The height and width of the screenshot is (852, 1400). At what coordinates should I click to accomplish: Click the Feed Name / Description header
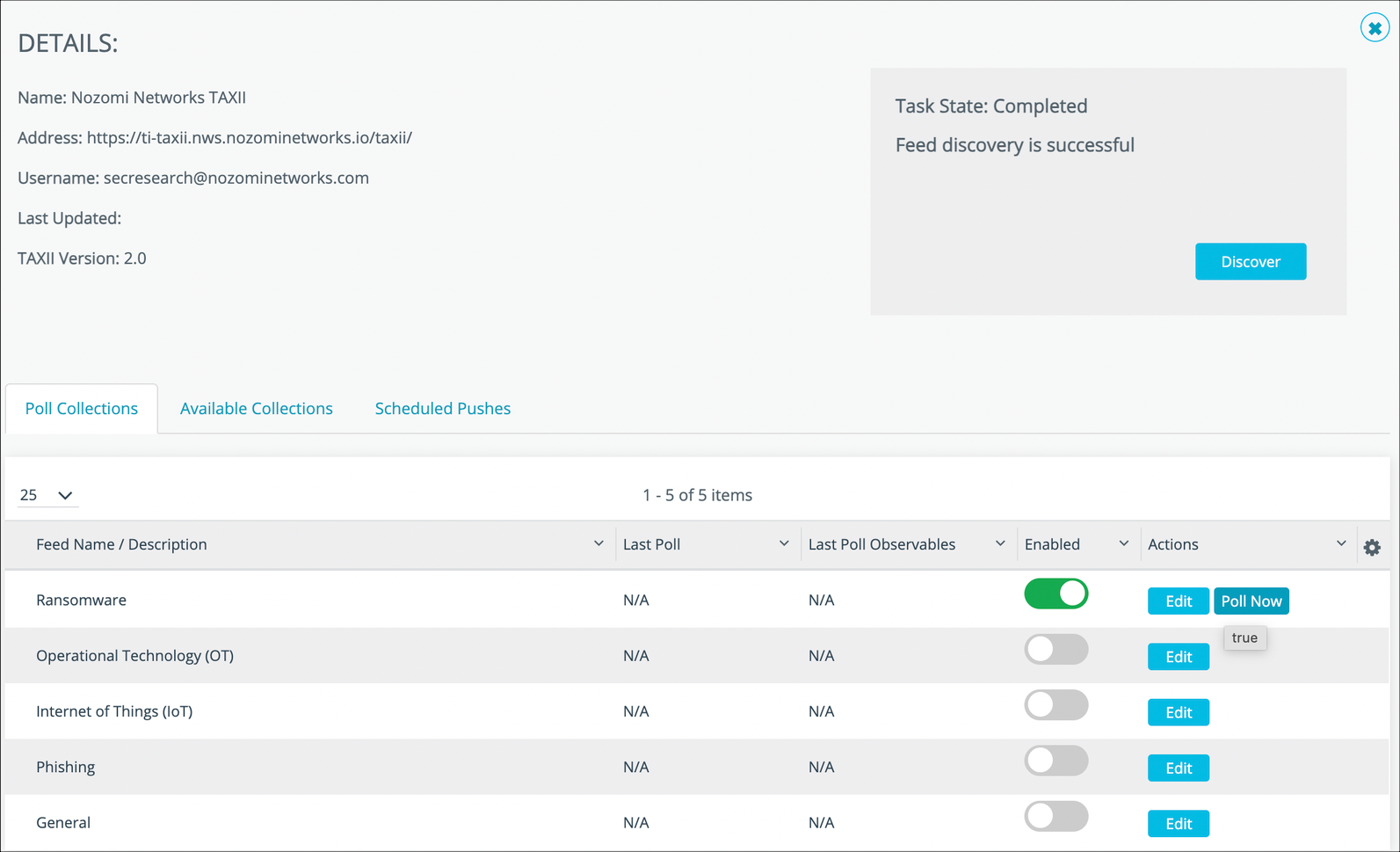(x=121, y=544)
